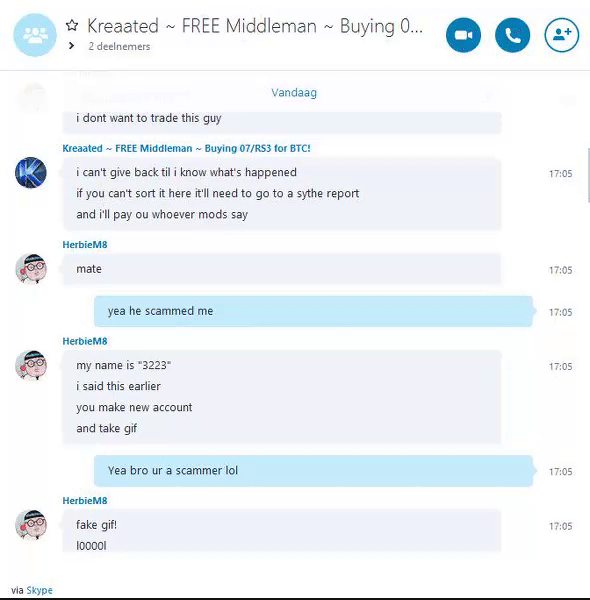Click the conversation scrollbar thumb
The width and height of the screenshot is (590, 600).
click(588, 175)
